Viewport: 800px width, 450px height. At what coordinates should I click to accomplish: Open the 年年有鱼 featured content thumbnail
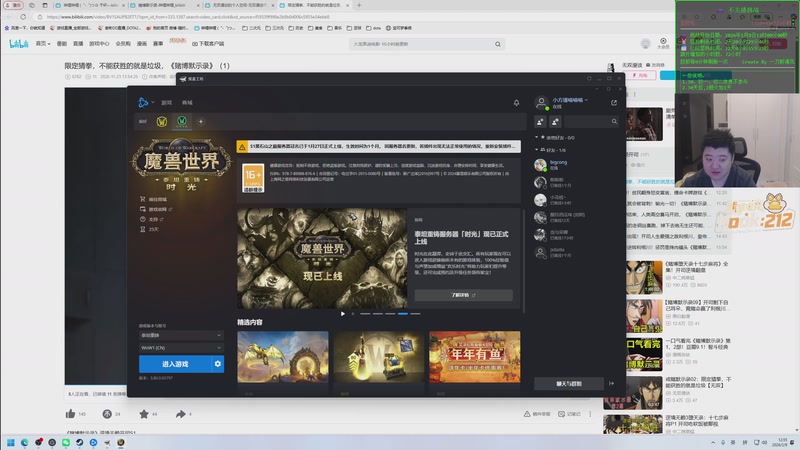(x=474, y=357)
